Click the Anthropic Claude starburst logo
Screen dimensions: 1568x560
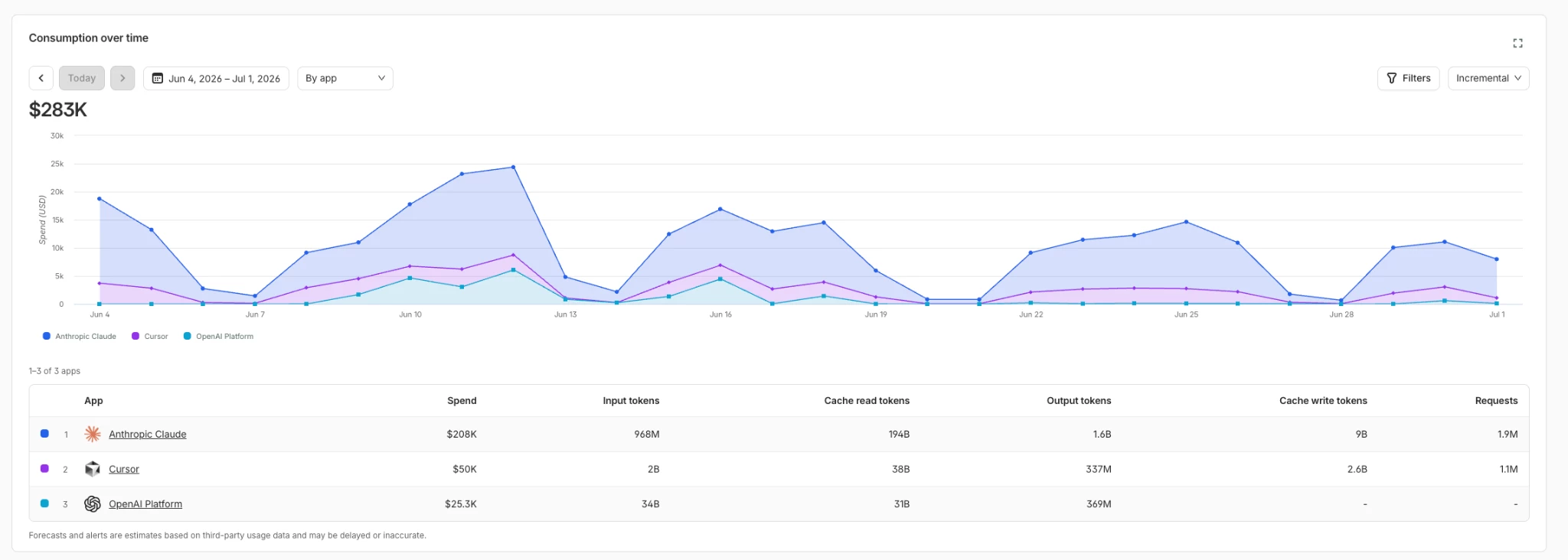[x=93, y=434]
